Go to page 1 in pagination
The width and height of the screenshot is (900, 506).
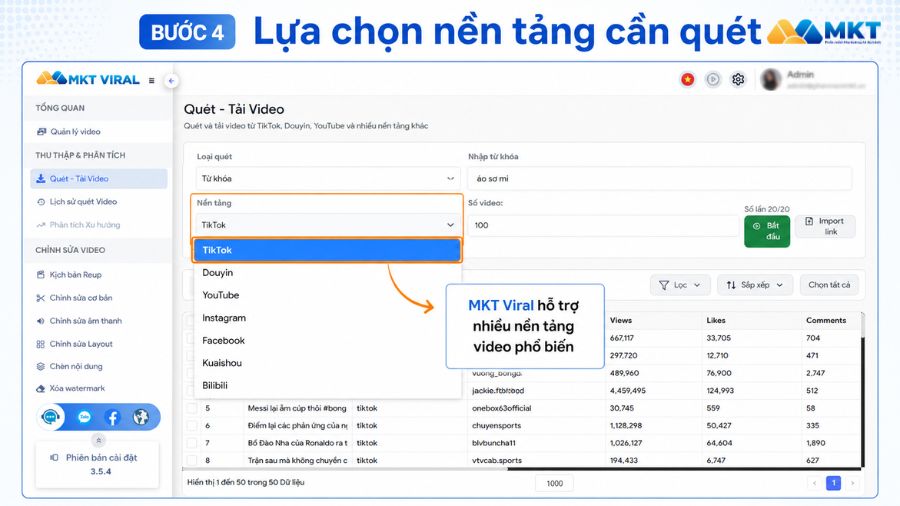tap(833, 483)
